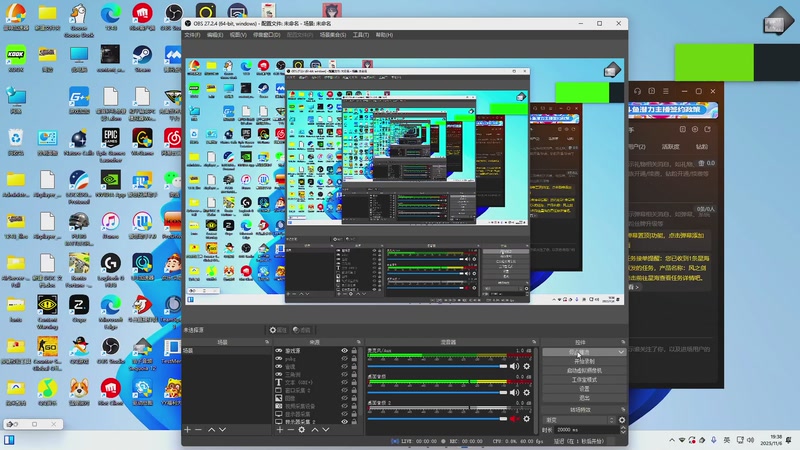Show hidden tray icons chevron
Screen dimensions: 800x450
672,440
